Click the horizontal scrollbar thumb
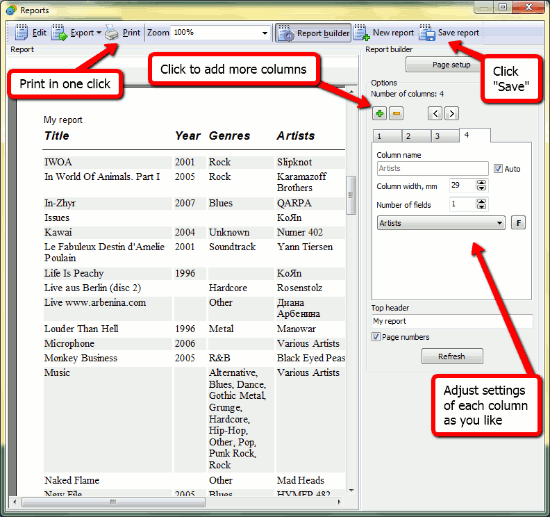 (113, 502)
